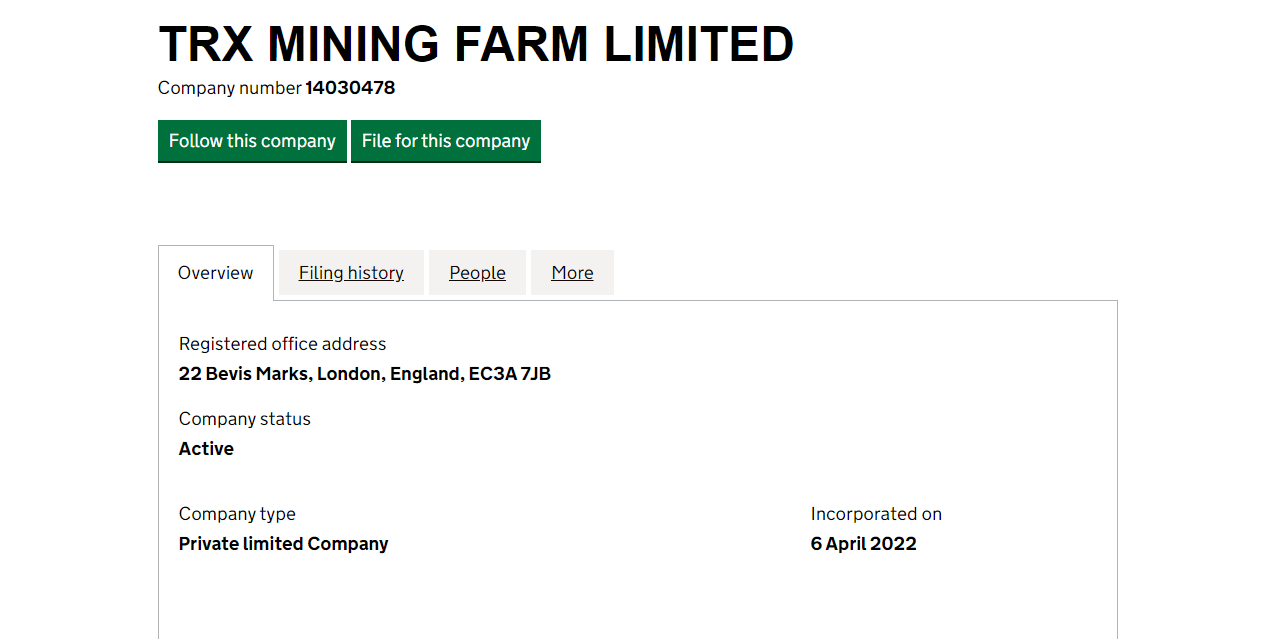Click the word 'England' in the address
Image resolution: width=1278 pixels, height=639 pixels.
[426, 374]
